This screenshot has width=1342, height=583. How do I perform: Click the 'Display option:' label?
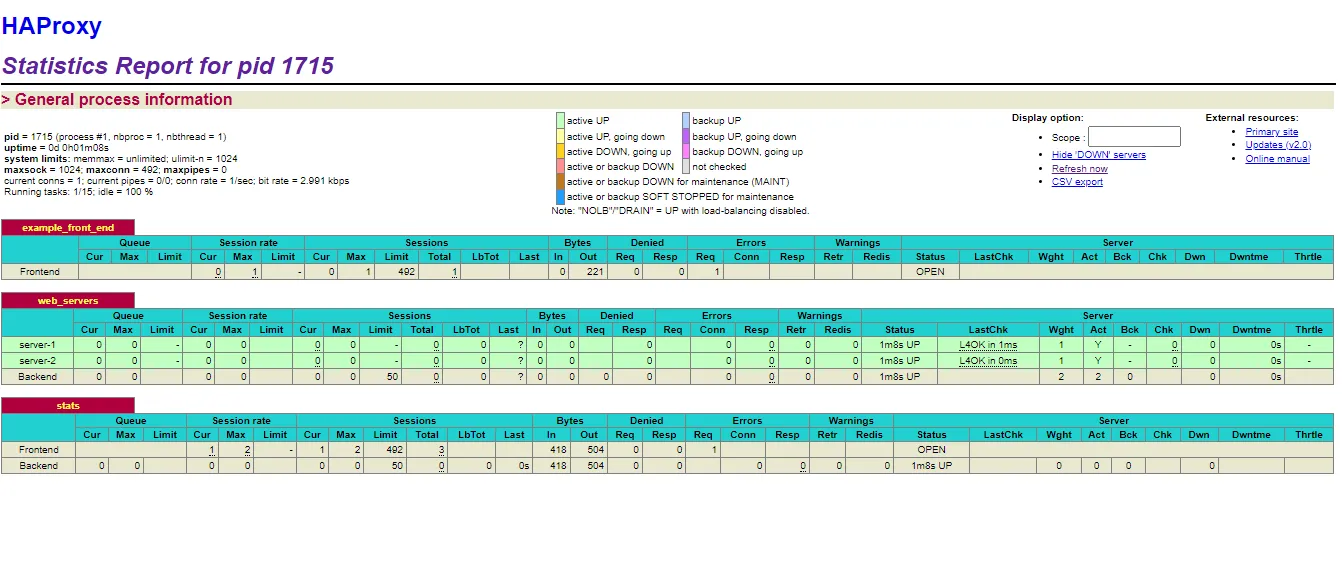click(x=1047, y=118)
